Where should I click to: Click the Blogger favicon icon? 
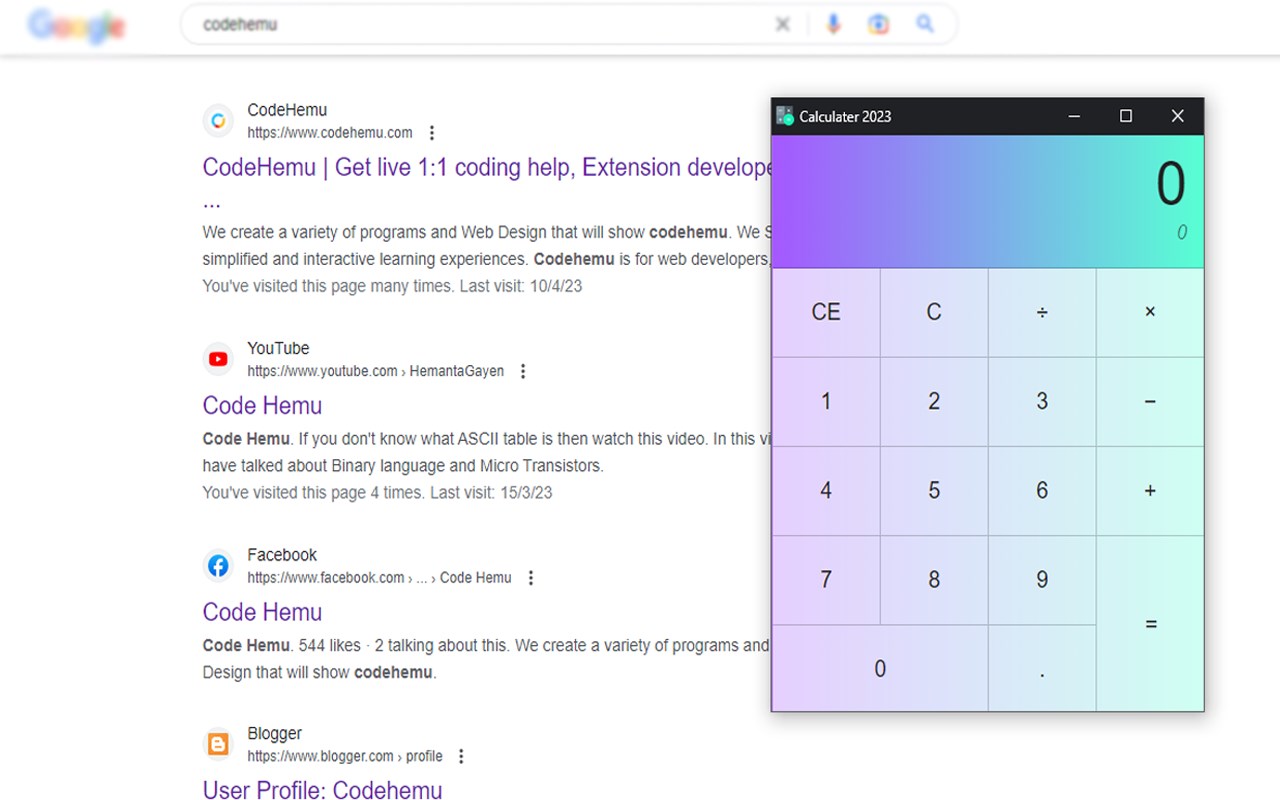coord(218,744)
